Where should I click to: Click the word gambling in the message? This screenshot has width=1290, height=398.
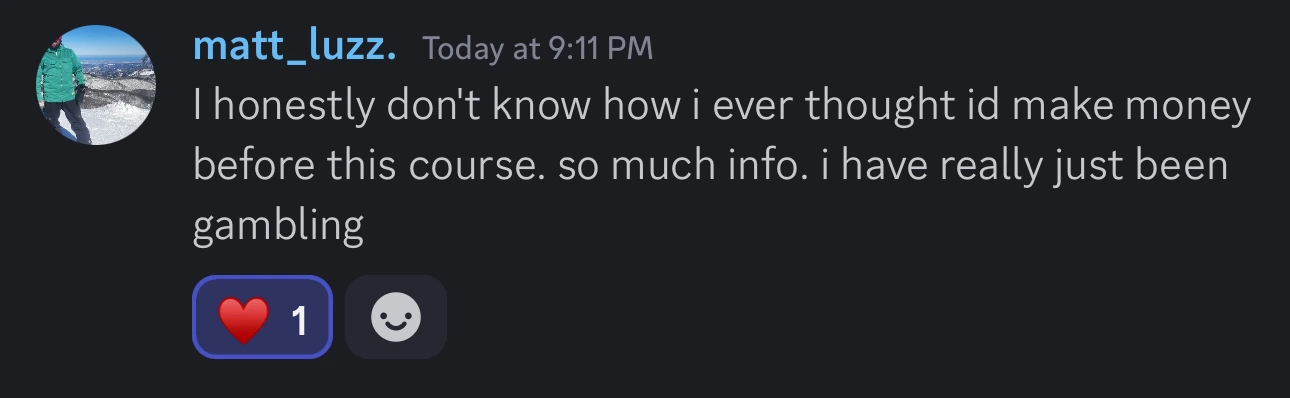277,228
